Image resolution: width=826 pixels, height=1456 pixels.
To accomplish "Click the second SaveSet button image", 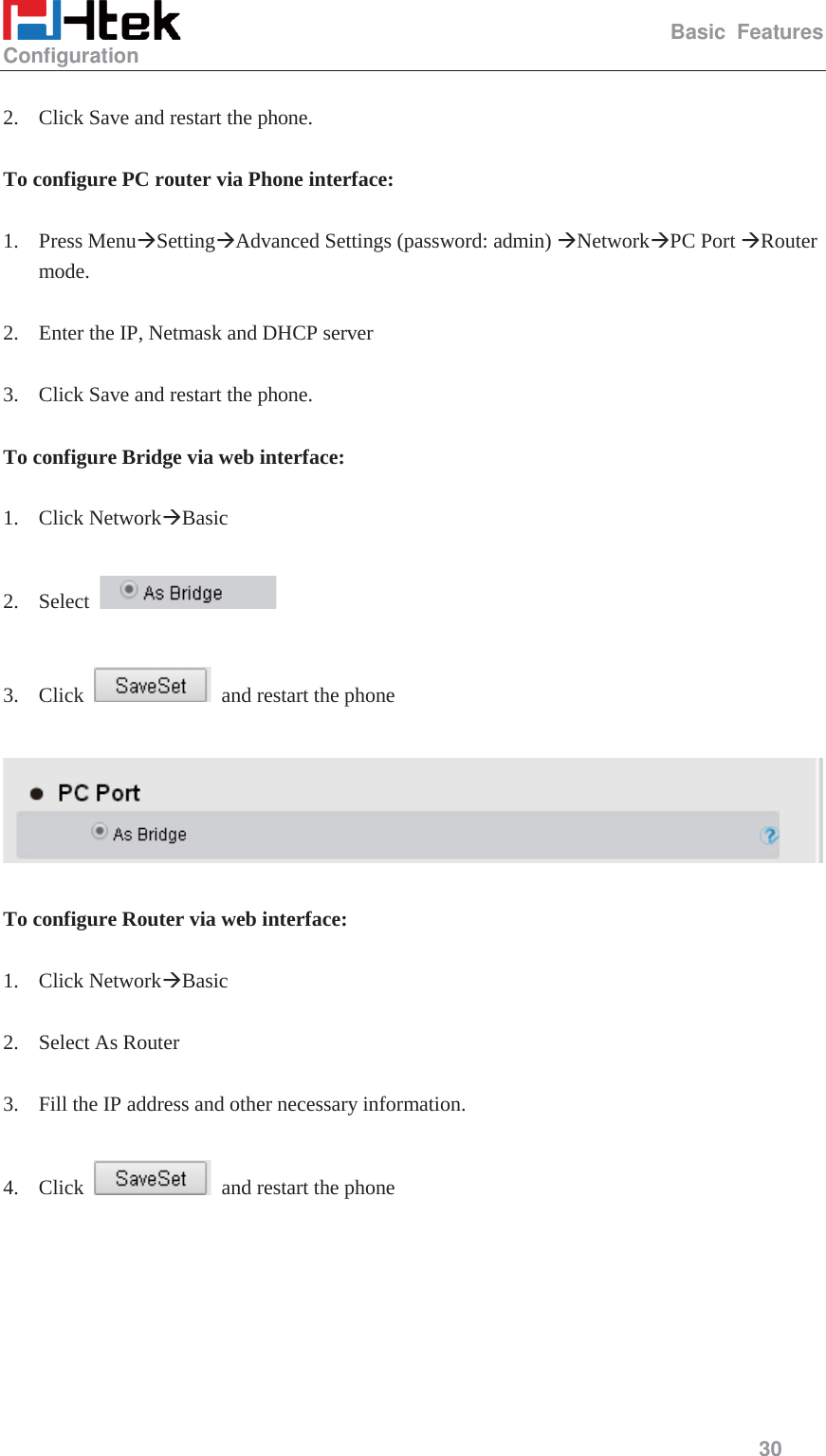I will (151, 1177).
